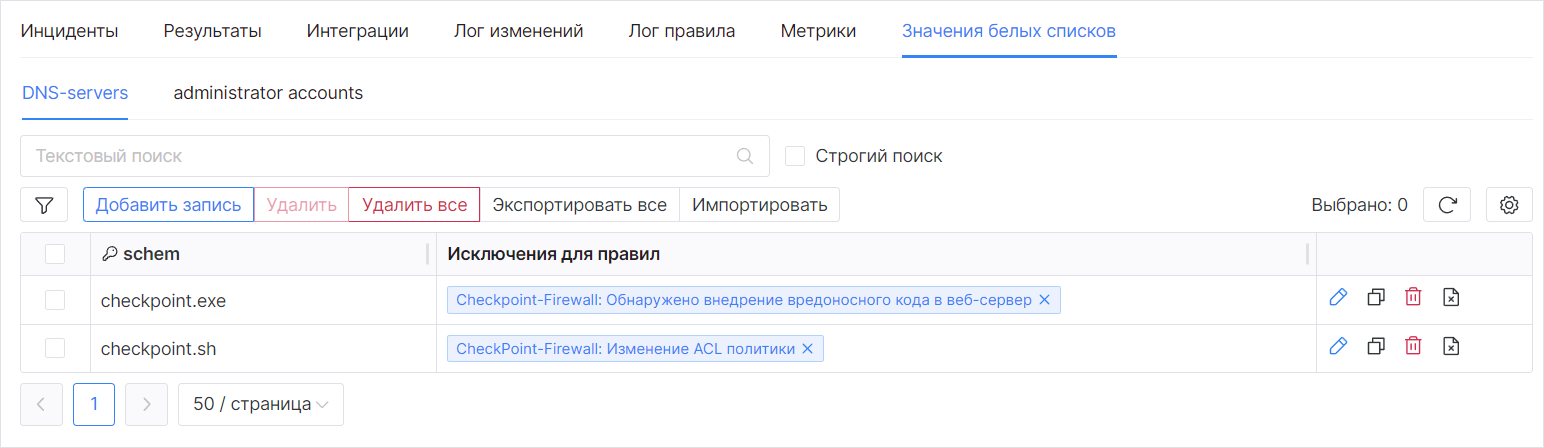Edit the checkpoint.exe entry
The width and height of the screenshot is (1544, 448).
coord(1338,297)
